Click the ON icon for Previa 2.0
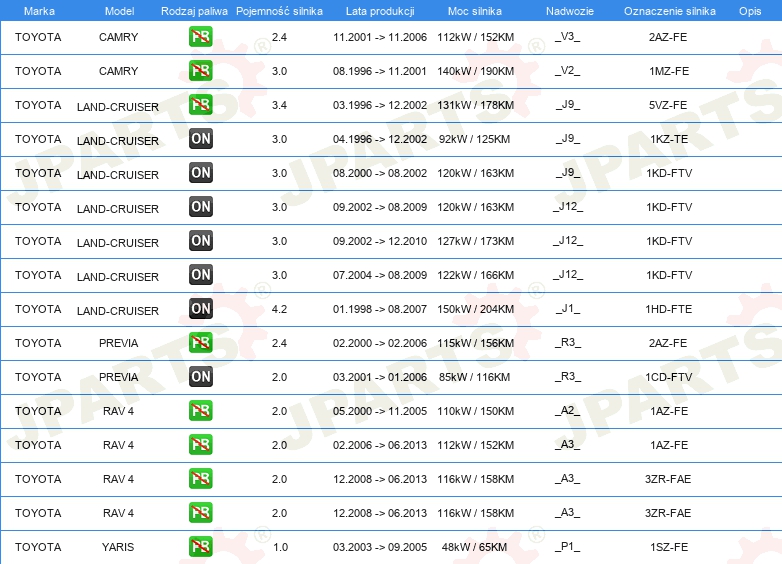 [200, 376]
